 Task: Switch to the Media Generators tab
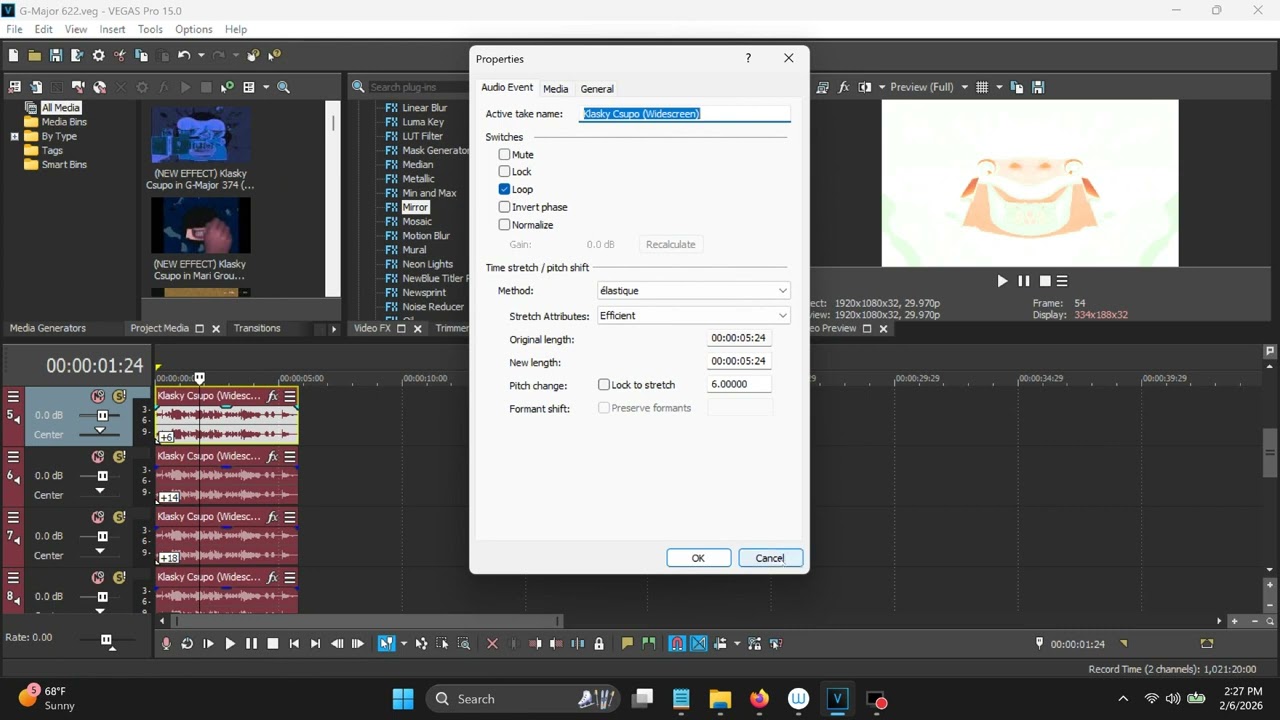48,328
